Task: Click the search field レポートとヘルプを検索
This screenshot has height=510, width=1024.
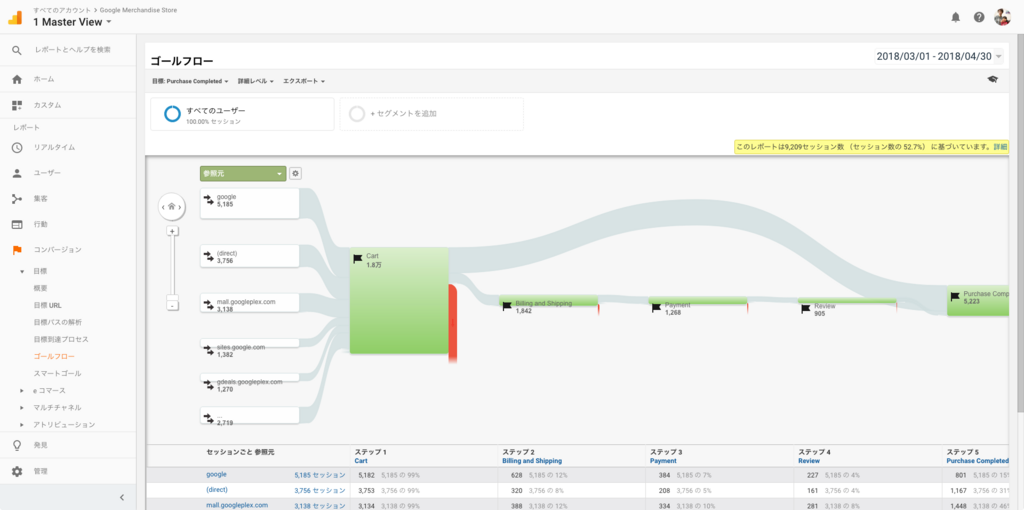Action: click(72, 50)
